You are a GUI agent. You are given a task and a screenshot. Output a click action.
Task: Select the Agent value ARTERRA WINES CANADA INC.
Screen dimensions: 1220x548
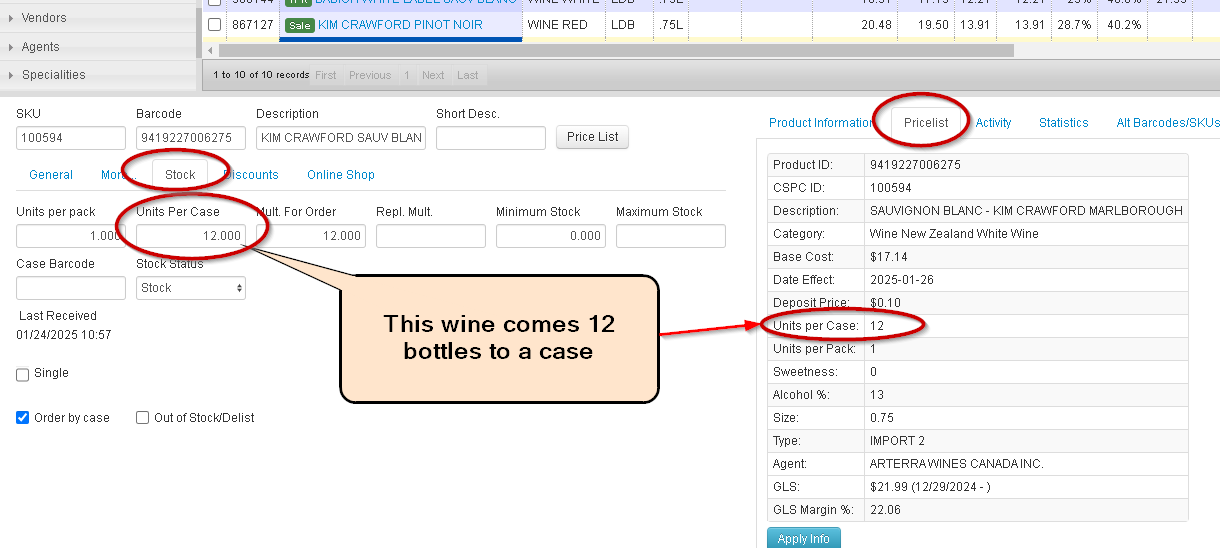pos(957,464)
